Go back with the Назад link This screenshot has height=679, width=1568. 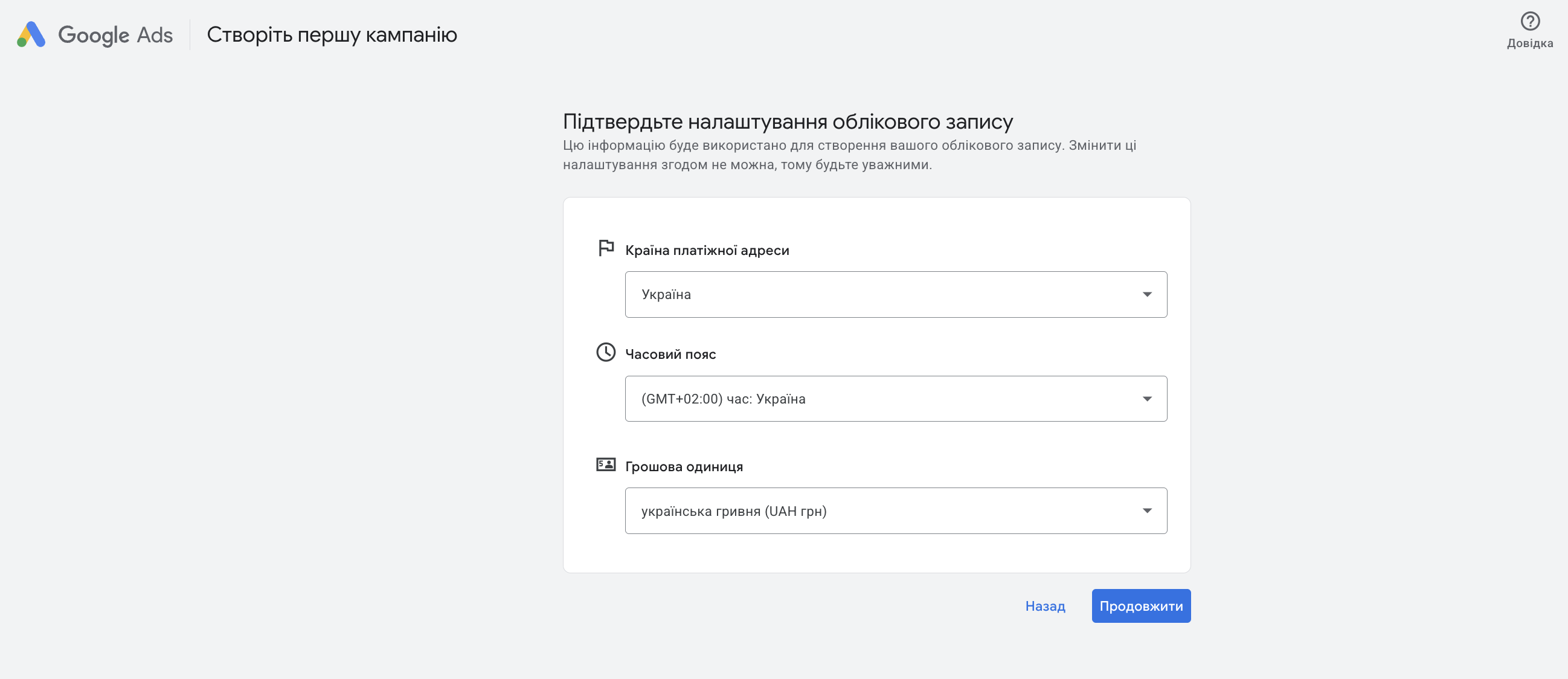[1044, 607]
